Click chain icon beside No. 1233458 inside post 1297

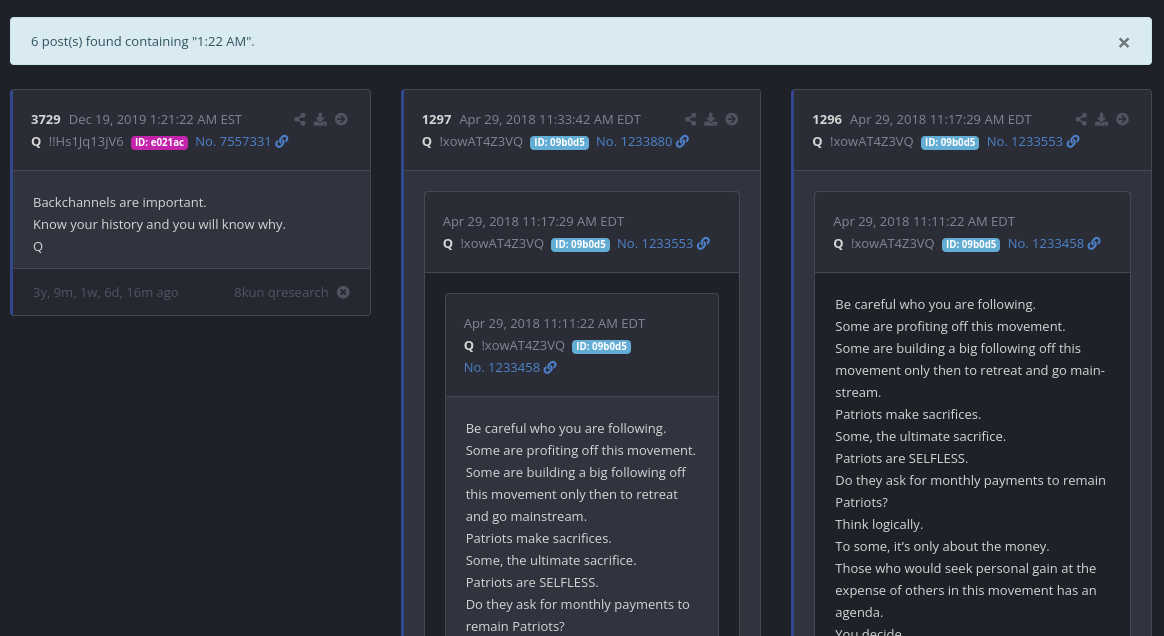(550, 367)
